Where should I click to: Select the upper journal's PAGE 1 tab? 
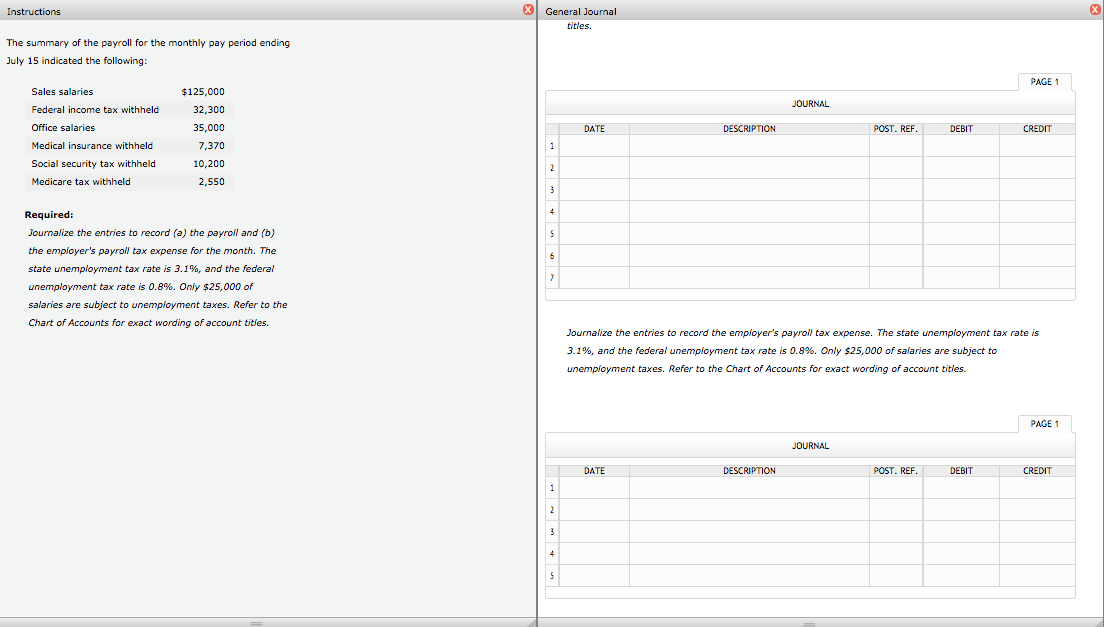1045,82
